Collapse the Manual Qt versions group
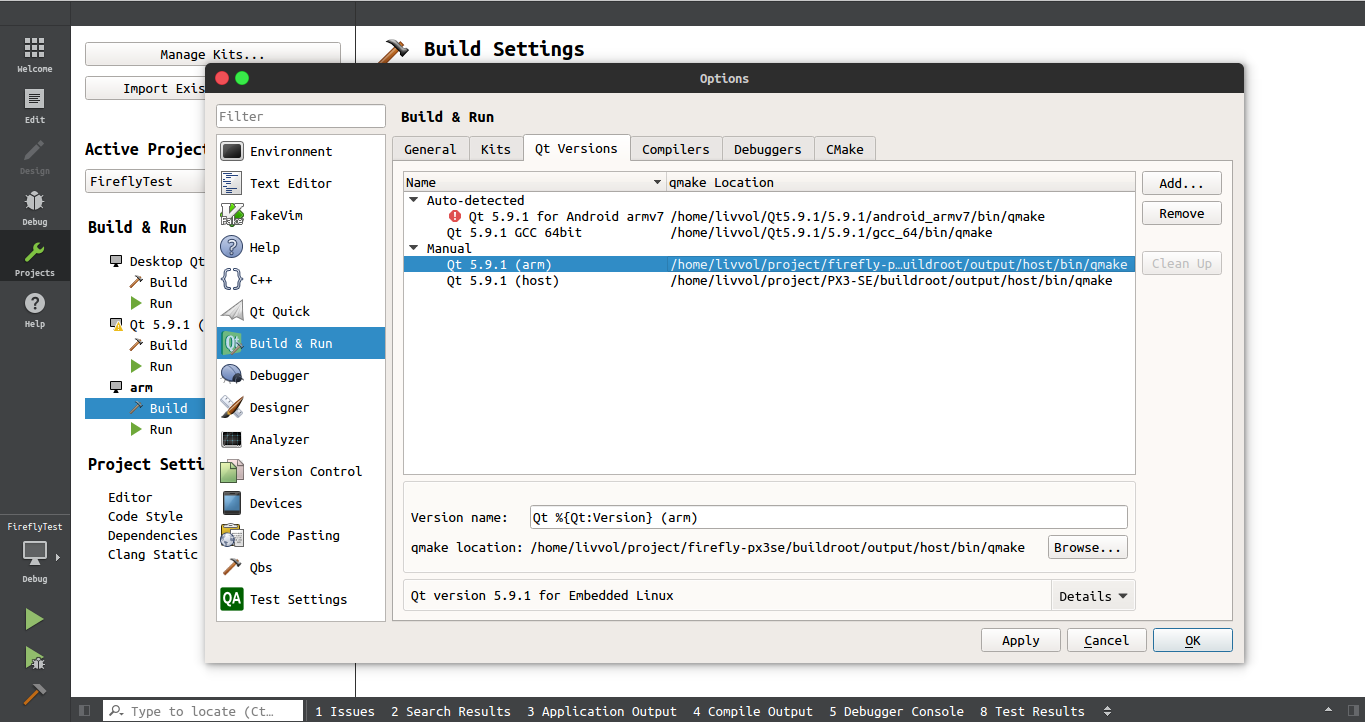 point(414,248)
